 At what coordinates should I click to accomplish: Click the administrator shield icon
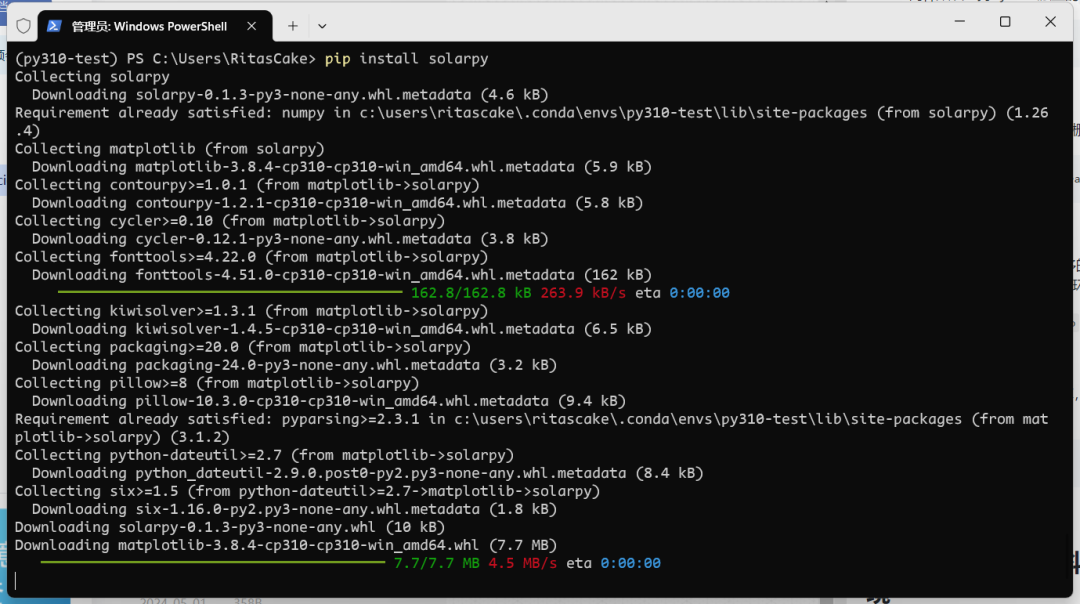point(23,25)
